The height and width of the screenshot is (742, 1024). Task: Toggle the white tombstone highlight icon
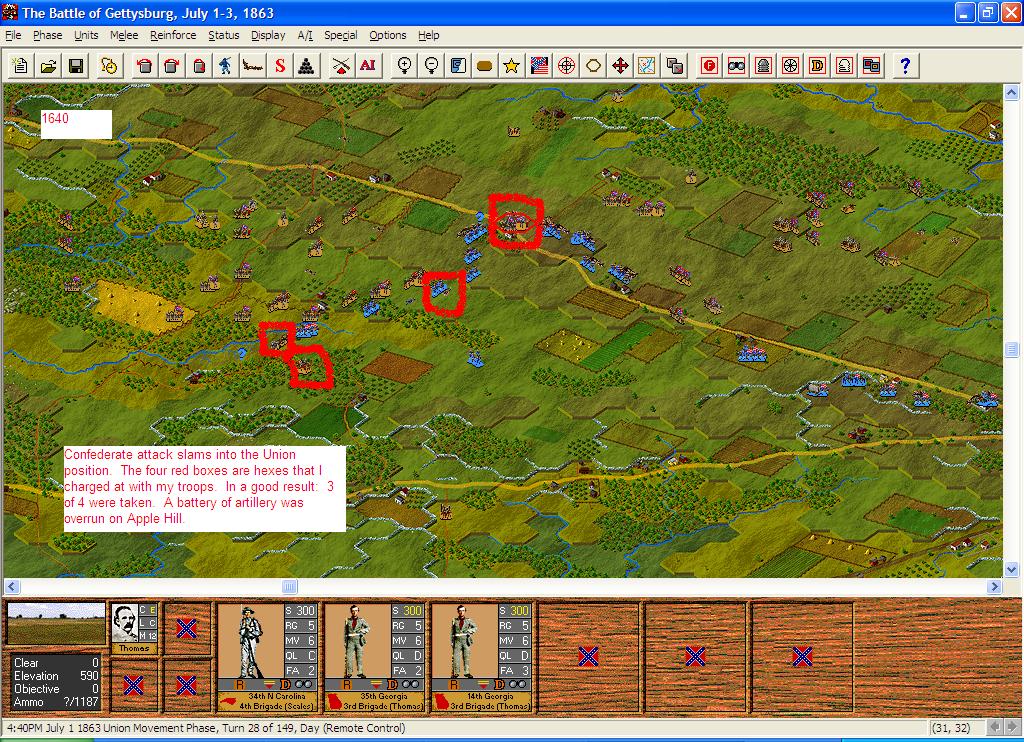coord(844,65)
